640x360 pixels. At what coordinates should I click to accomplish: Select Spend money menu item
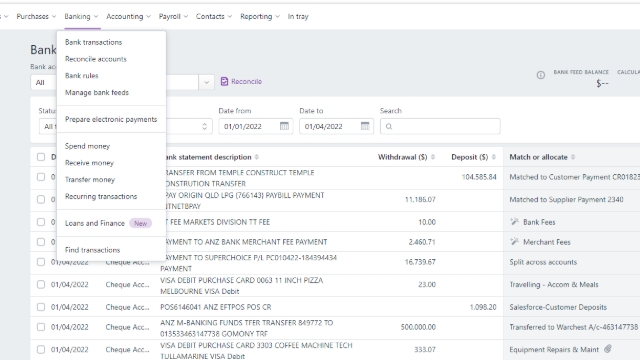tap(87, 146)
